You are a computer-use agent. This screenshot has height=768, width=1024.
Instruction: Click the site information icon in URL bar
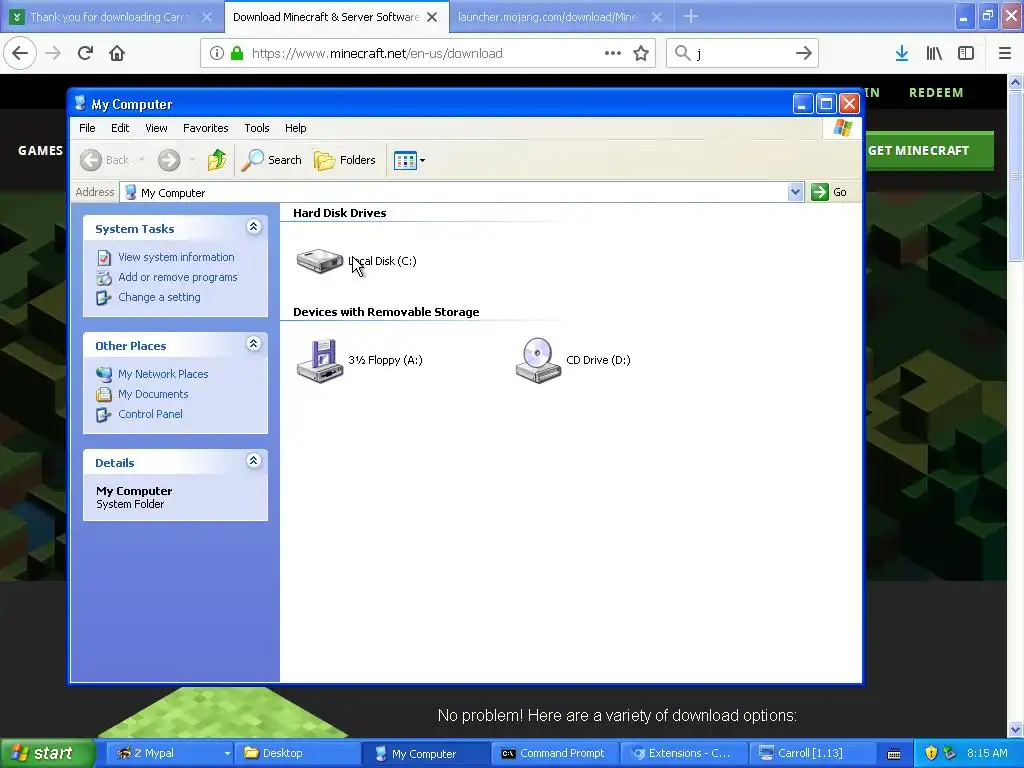216,54
